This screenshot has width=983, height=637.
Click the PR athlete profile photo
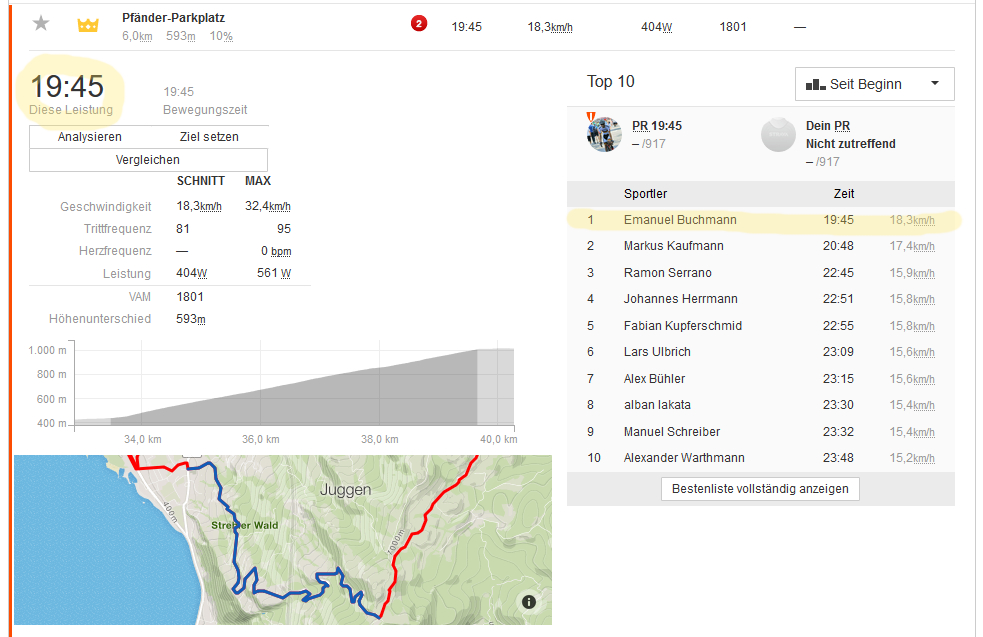604,134
